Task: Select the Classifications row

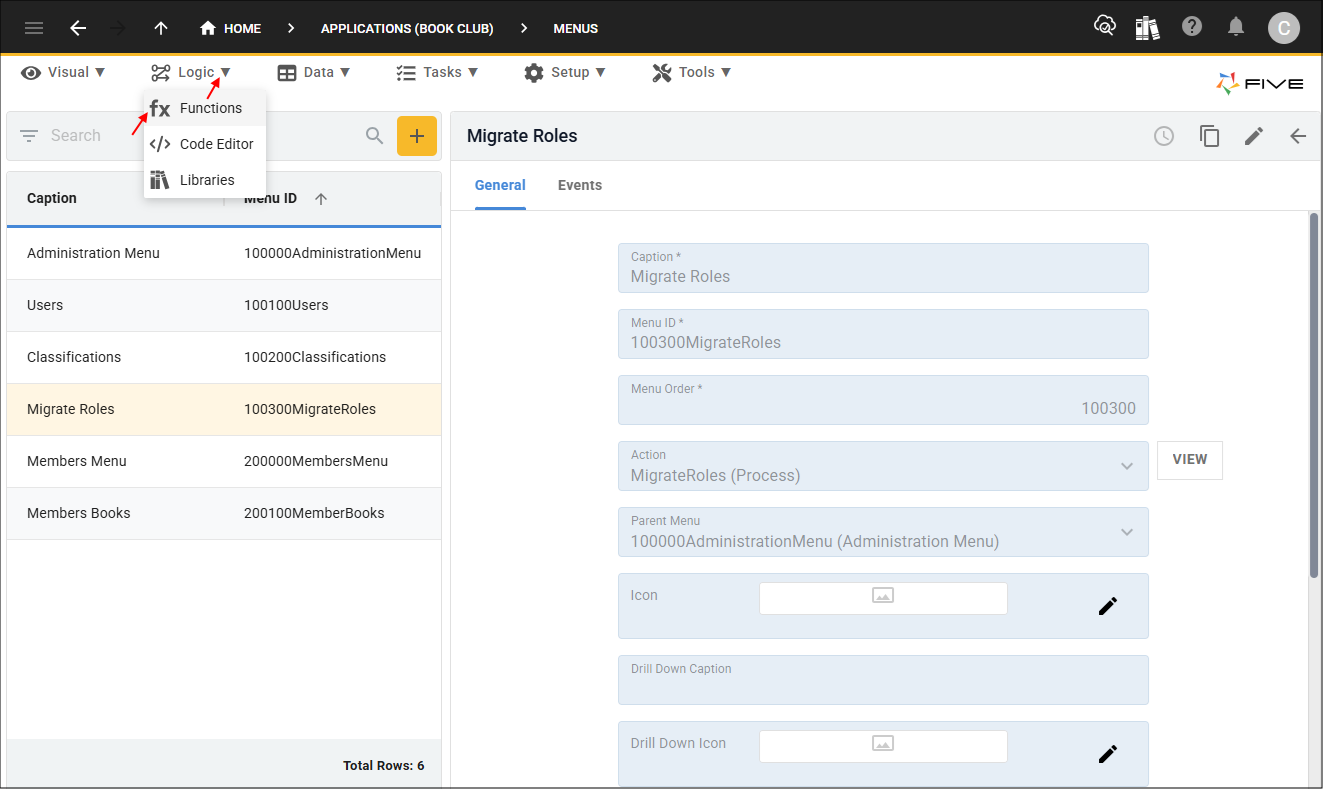Action: [x=224, y=358]
